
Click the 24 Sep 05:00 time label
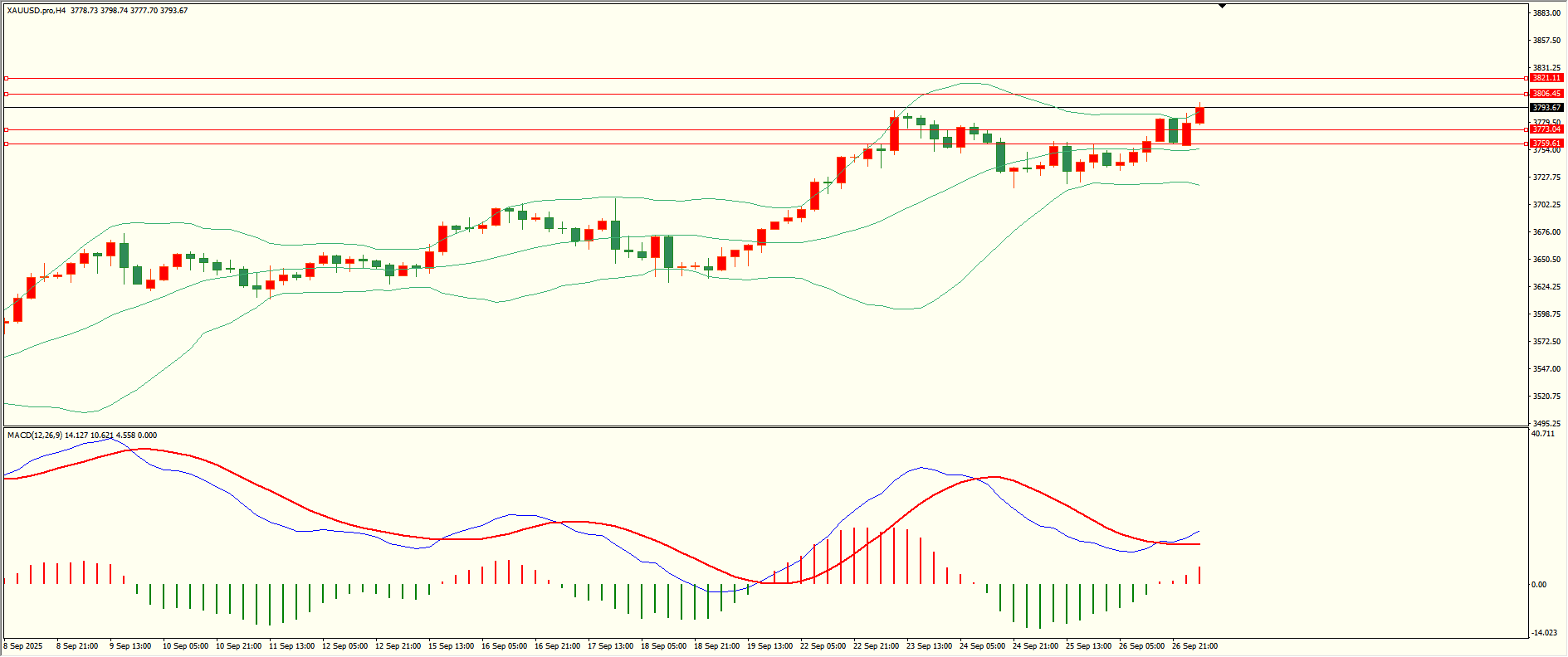coord(983,646)
